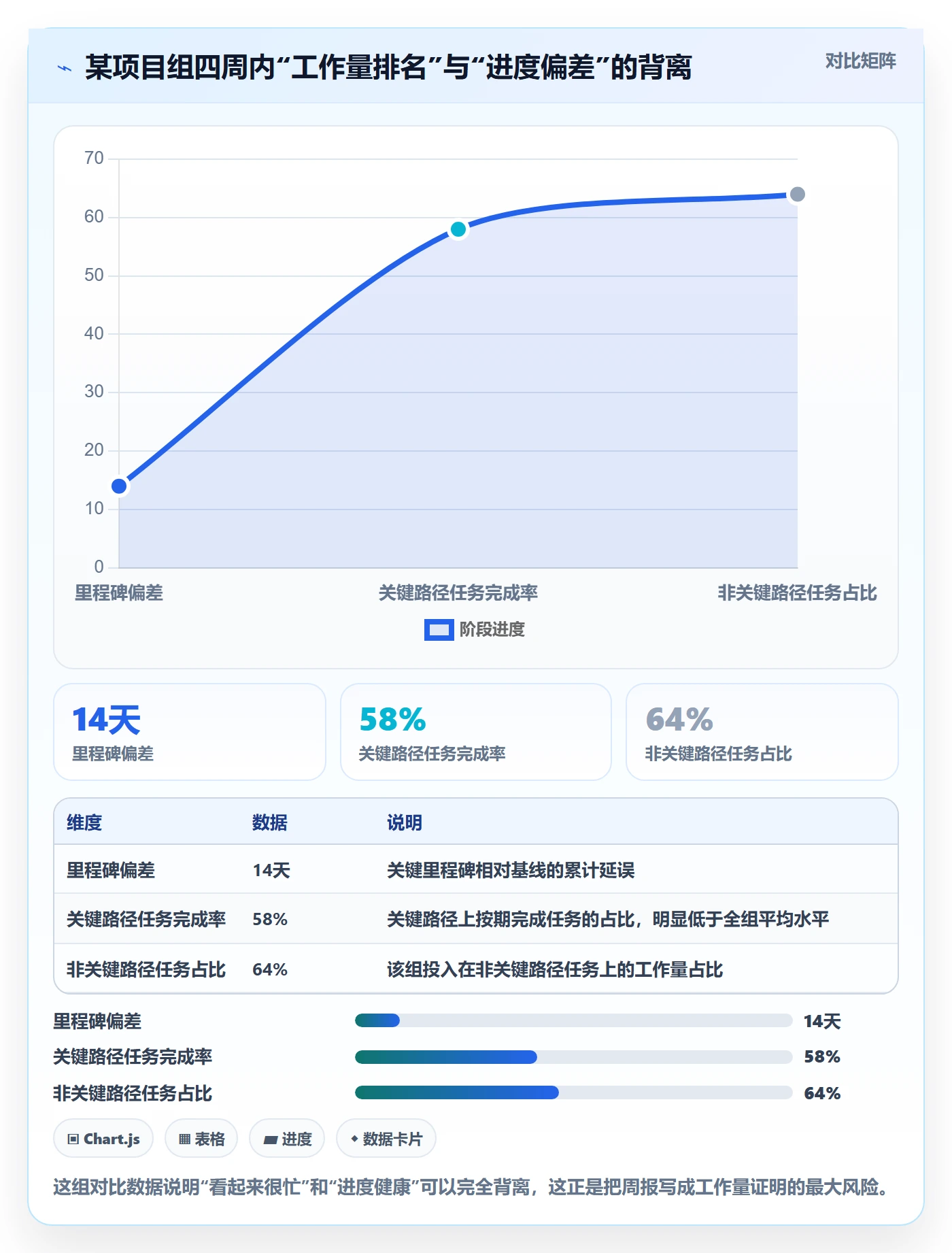Click the cyan 关键路径任务完成率 point on the chart
The width and height of the screenshot is (952, 1253).
click(x=458, y=229)
